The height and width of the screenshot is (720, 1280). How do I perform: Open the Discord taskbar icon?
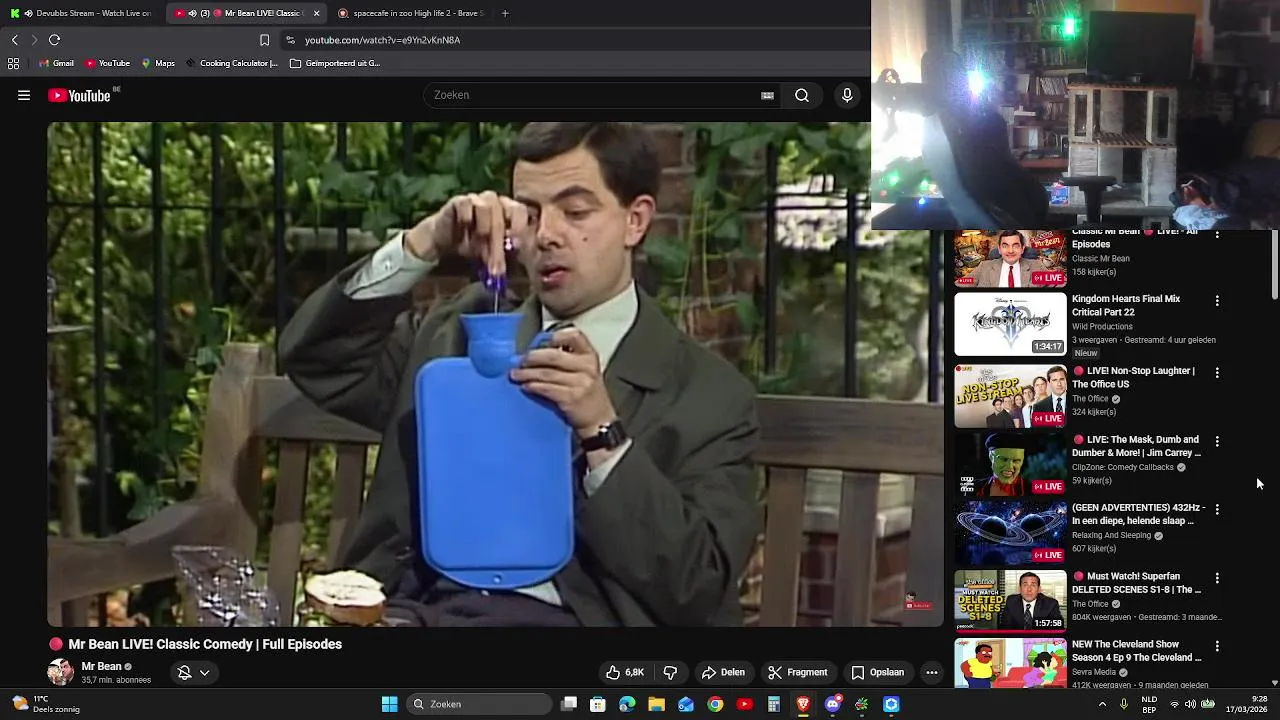click(833, 704)
